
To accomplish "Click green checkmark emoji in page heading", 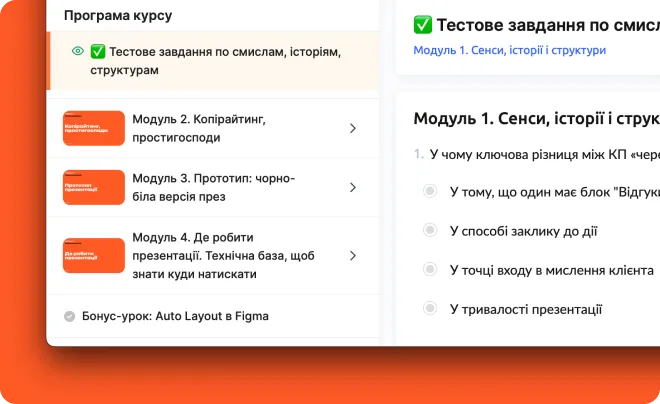I will pyautogui.click(x=423, y=25).
